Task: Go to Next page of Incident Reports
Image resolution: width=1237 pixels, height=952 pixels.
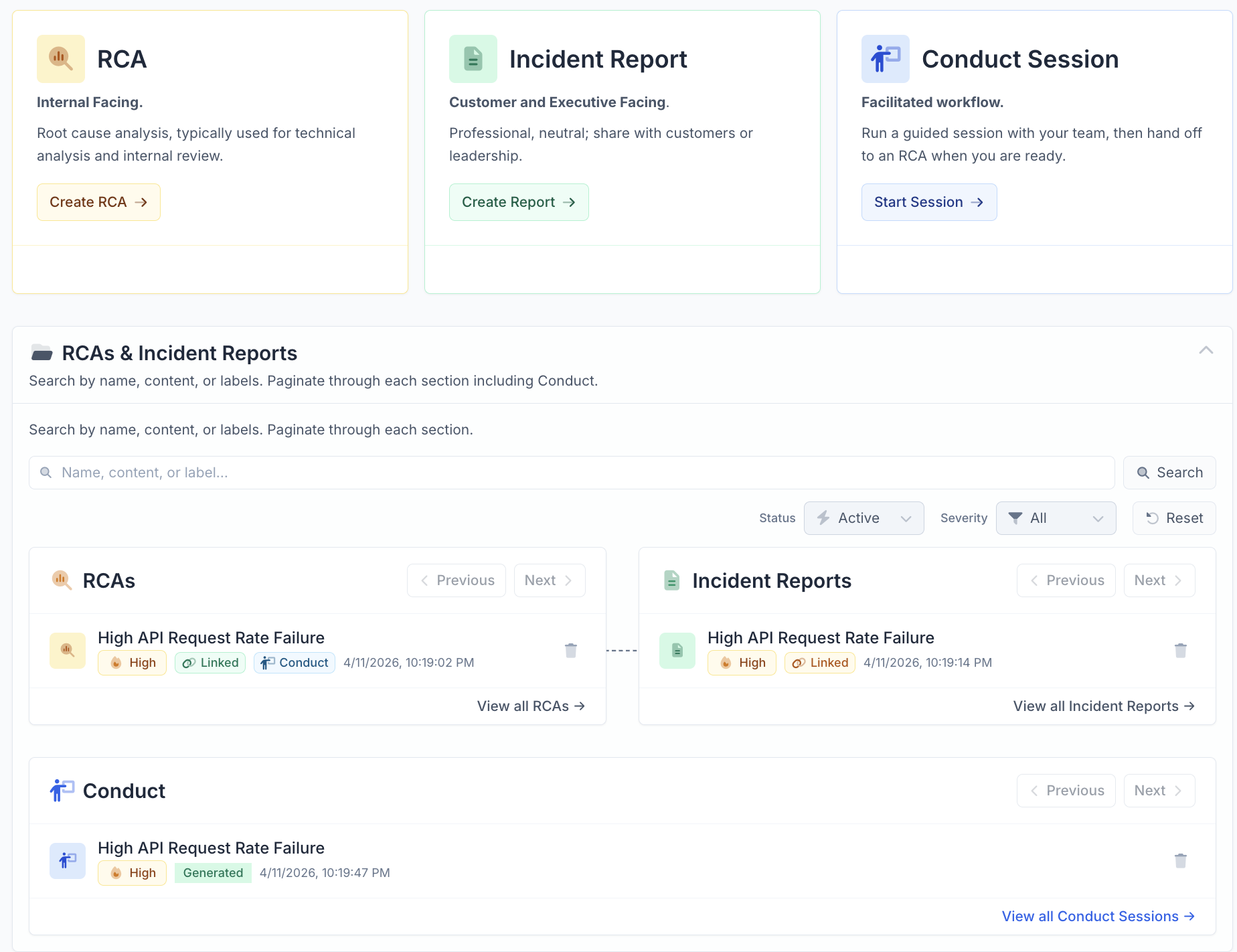Action: pos(1159,580)
